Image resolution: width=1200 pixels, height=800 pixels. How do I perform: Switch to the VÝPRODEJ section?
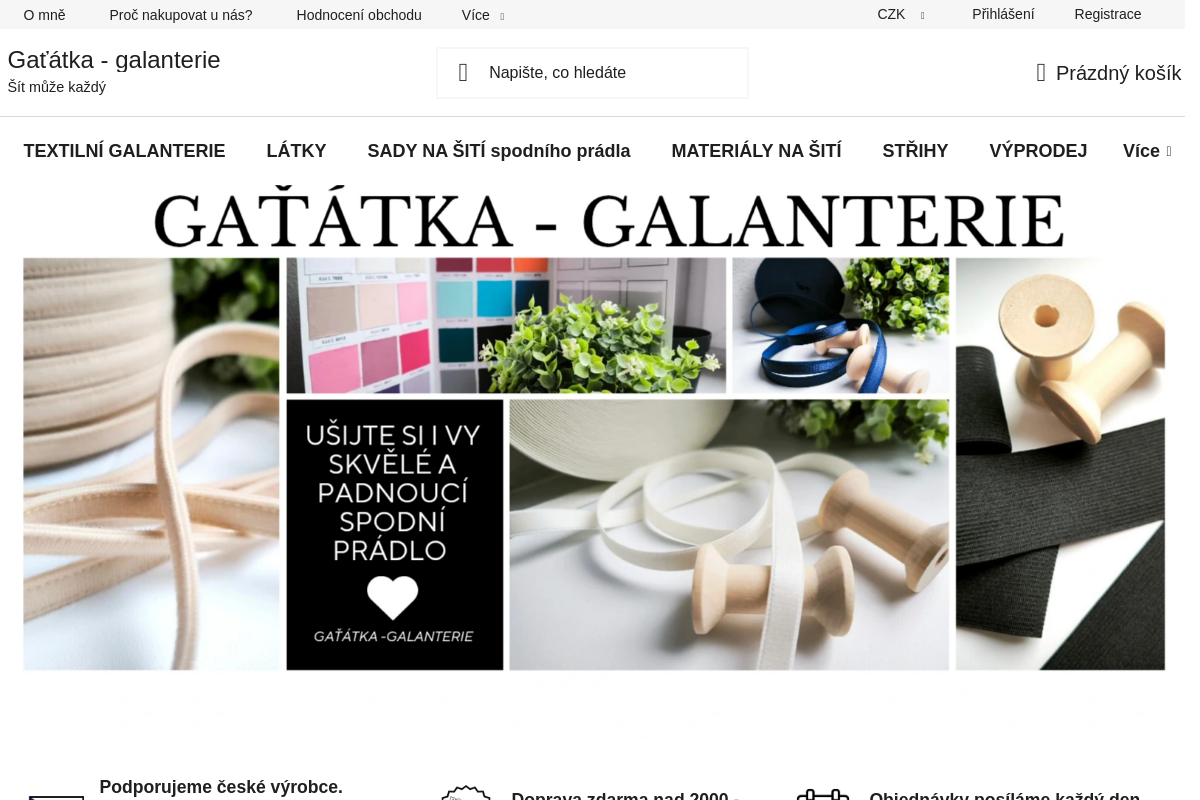pyautogui.click(x=1038, y=151)
